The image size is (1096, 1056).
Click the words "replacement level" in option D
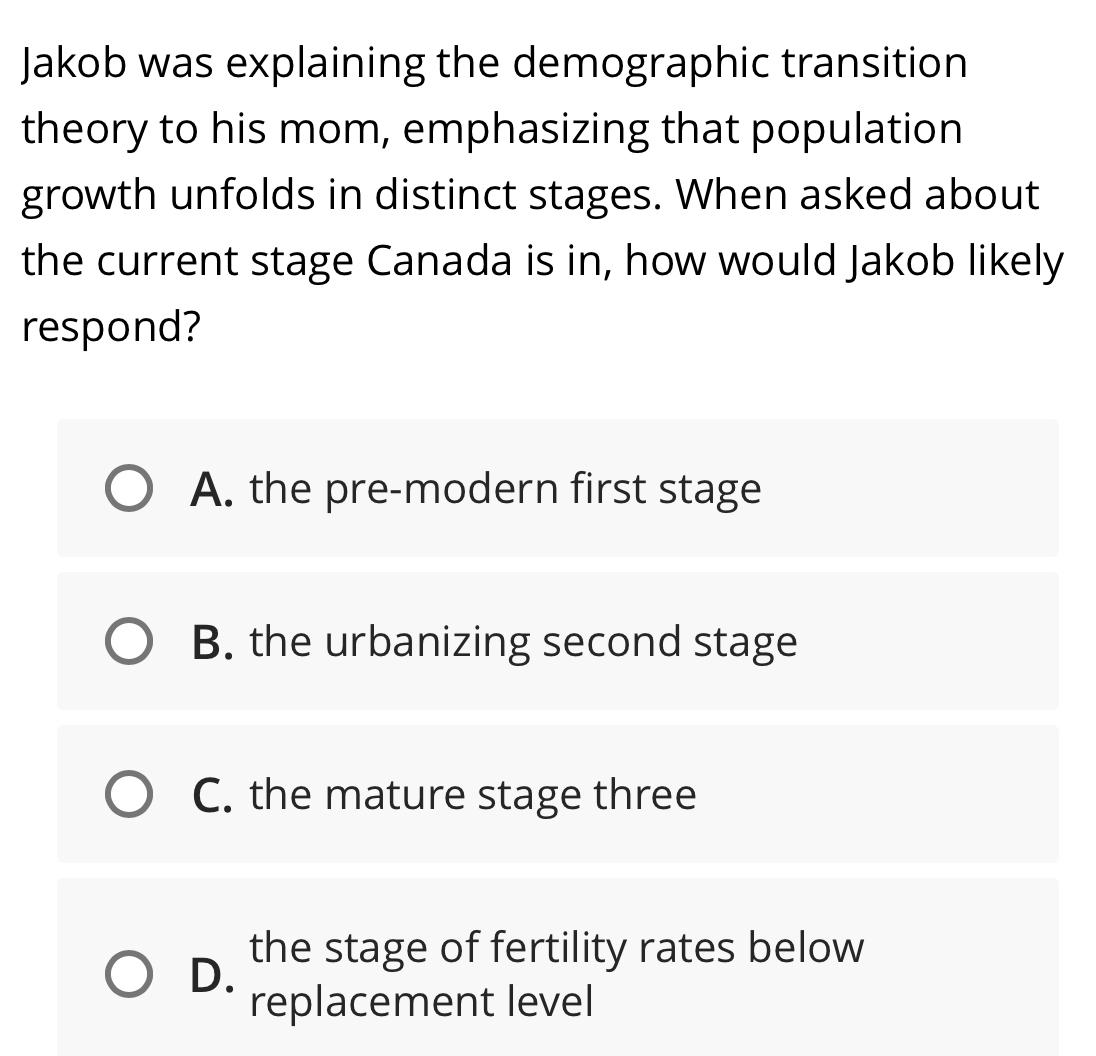pos(421,1001)
